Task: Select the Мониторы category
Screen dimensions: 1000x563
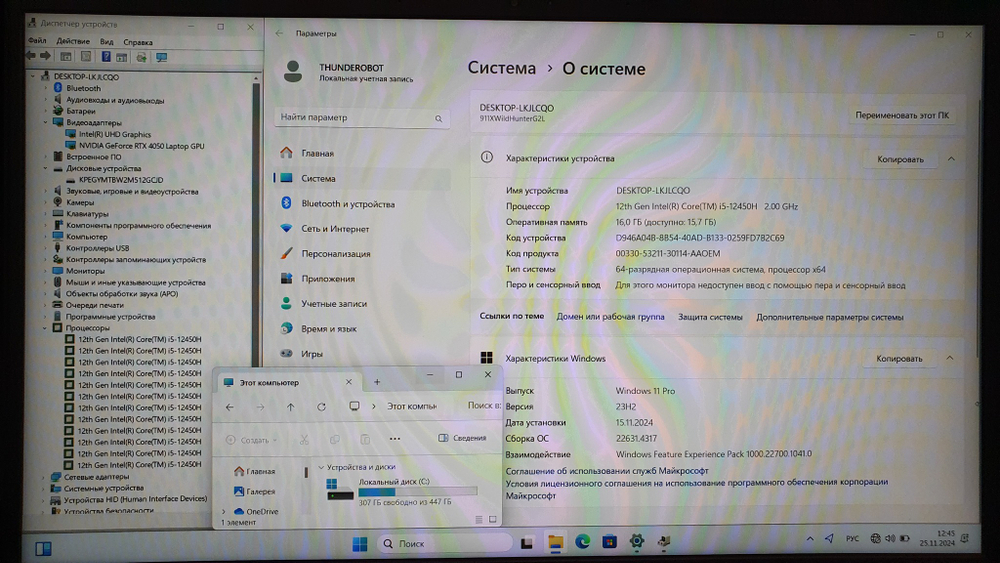Action: [85, 271]
